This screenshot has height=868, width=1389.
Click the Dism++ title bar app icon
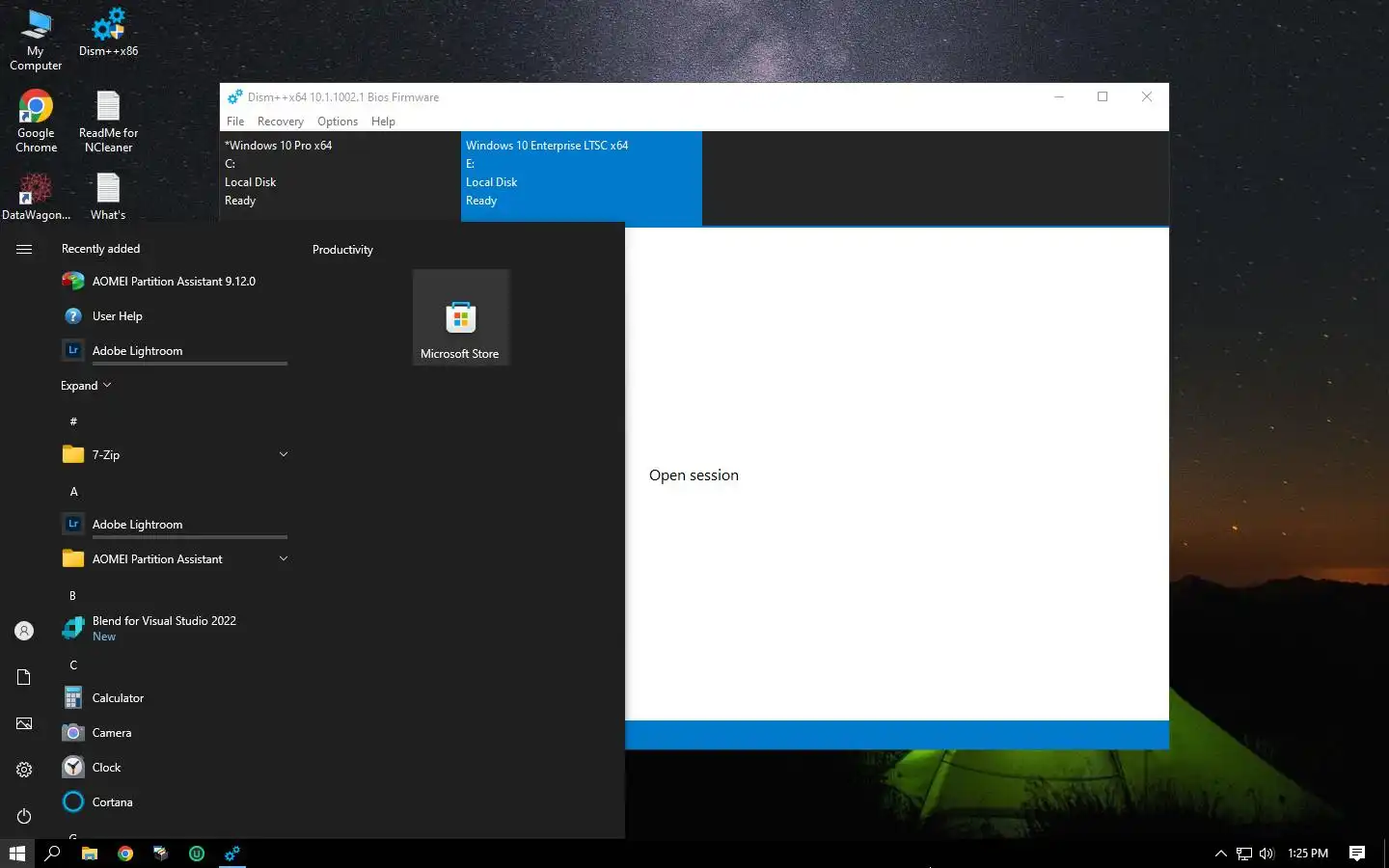point(234,97)
